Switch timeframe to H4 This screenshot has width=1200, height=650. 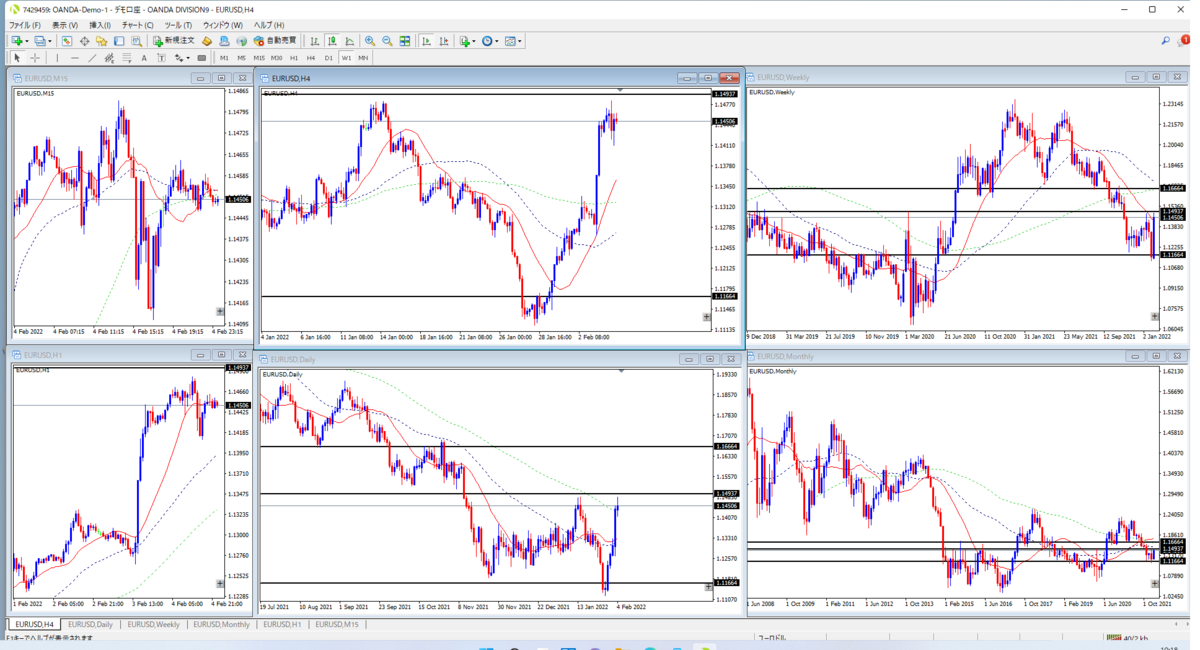point(311,58)
